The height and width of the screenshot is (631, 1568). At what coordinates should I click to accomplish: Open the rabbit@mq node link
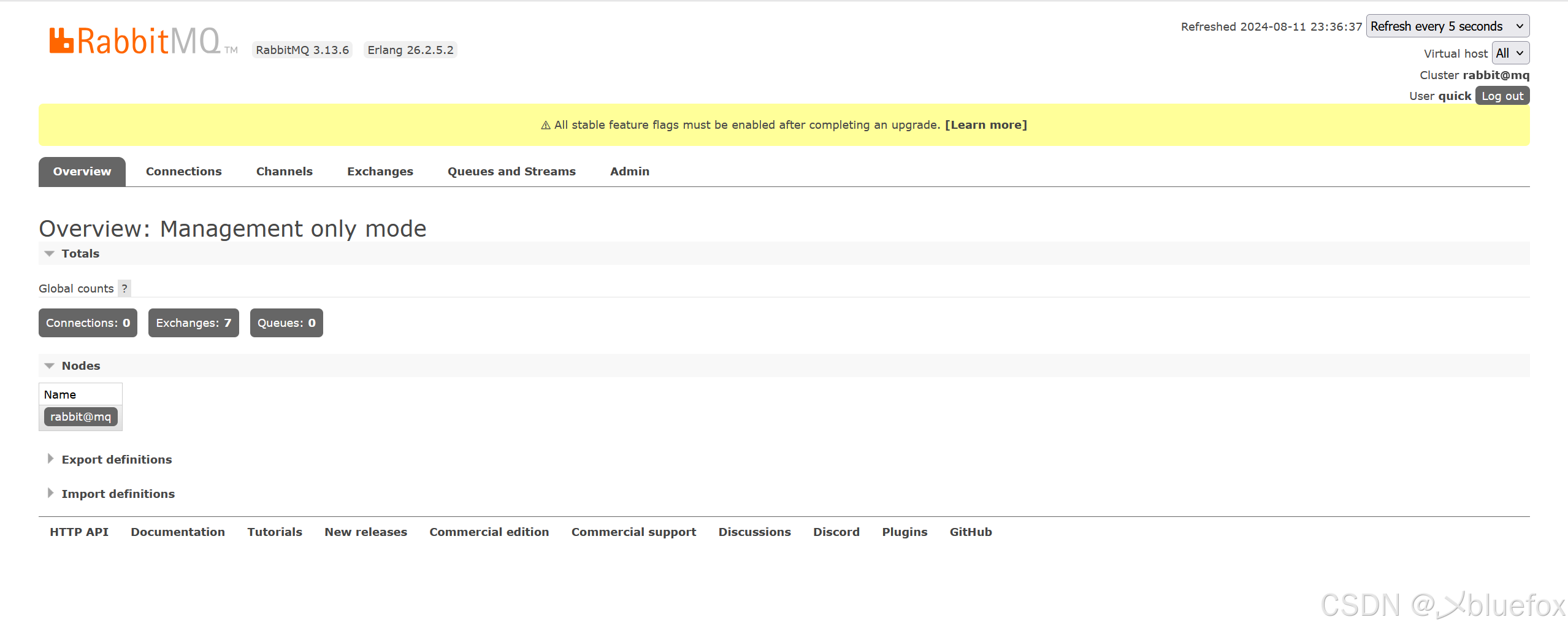point(80,417)
